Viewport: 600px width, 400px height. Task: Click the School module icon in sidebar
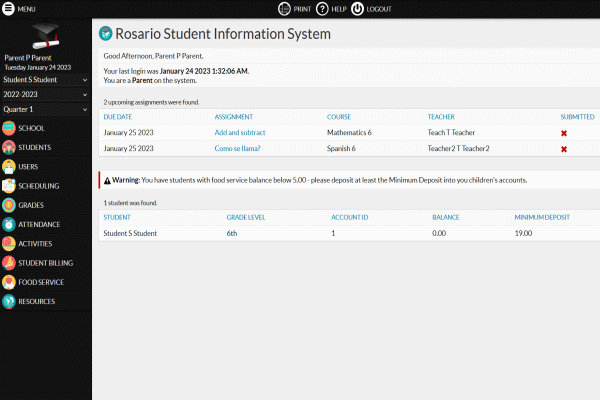9,128
